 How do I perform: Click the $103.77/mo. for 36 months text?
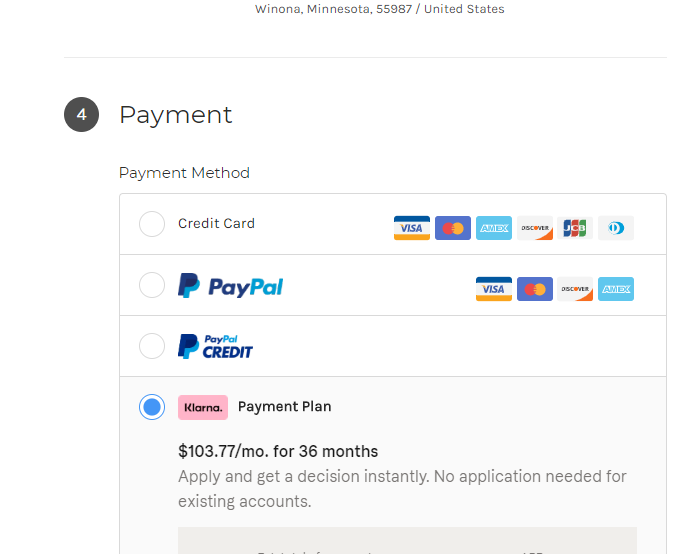pos(278,451)
